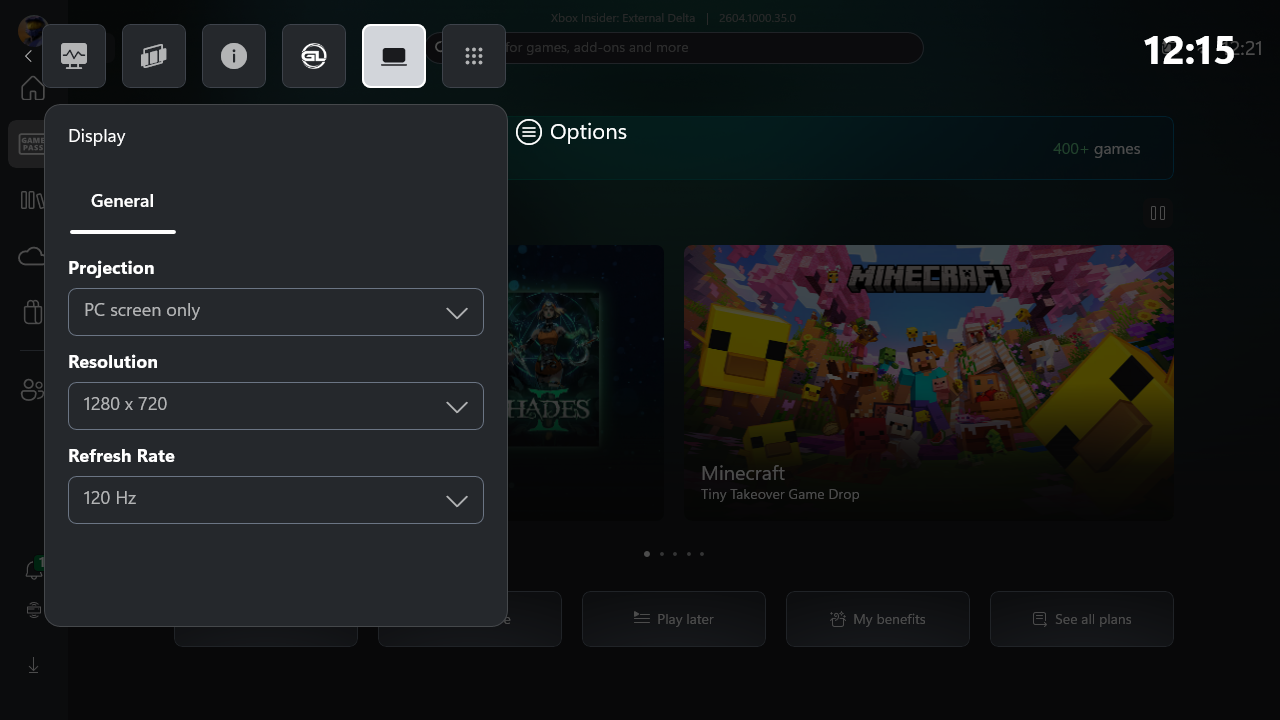This screenshot has width=1280, height=720.
Task: Open the notifications bell icon
Action: pos(32,568)
